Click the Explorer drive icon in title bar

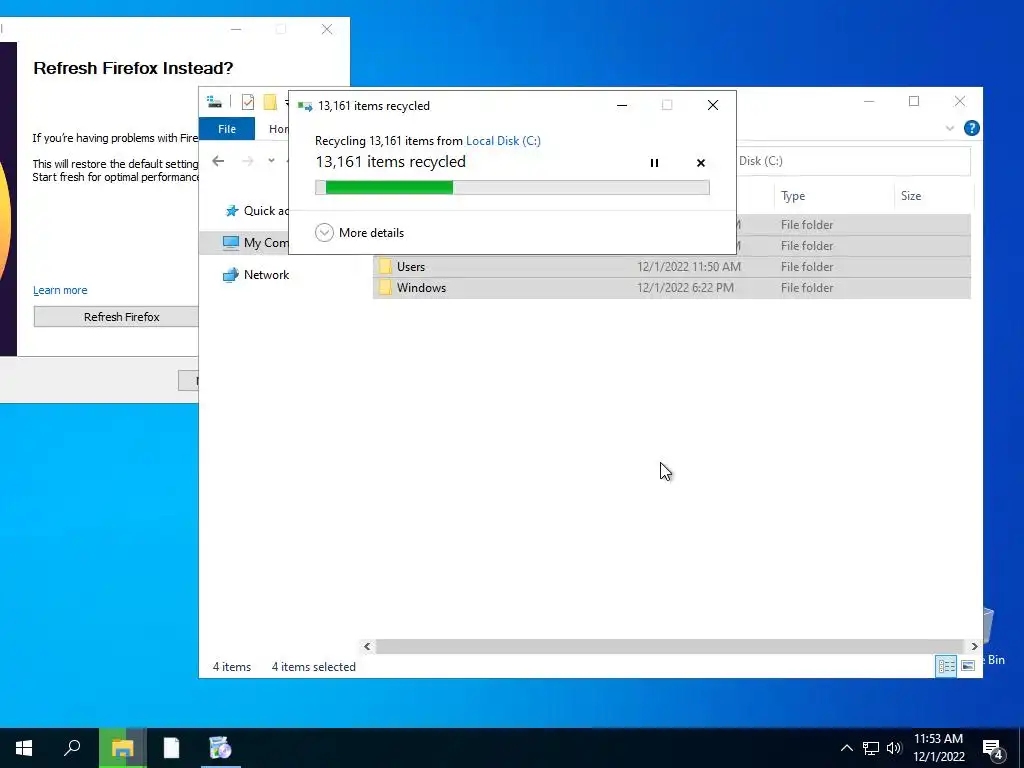(214, 102)
